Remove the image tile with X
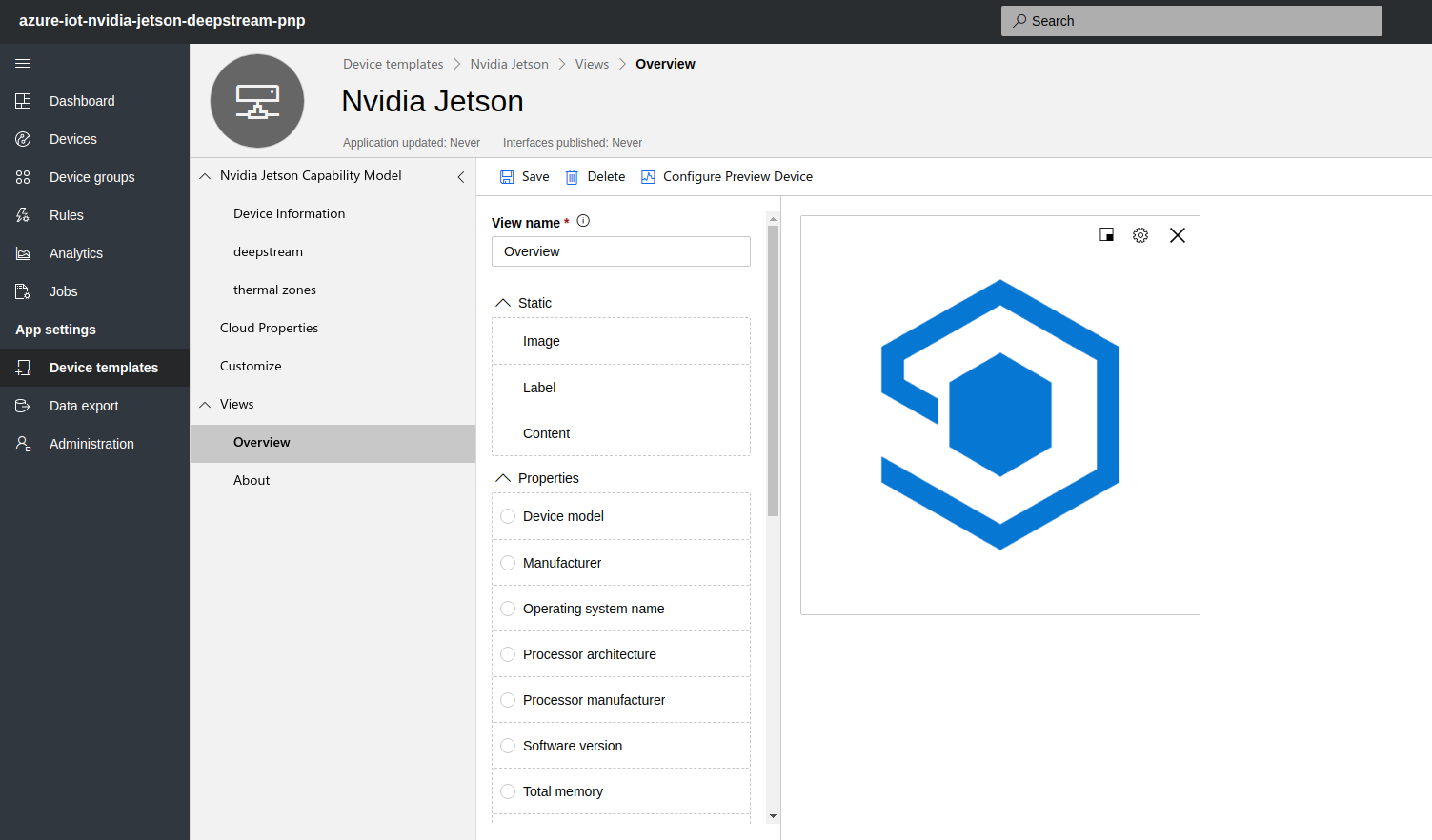1432x840 pixels. 1178,235
